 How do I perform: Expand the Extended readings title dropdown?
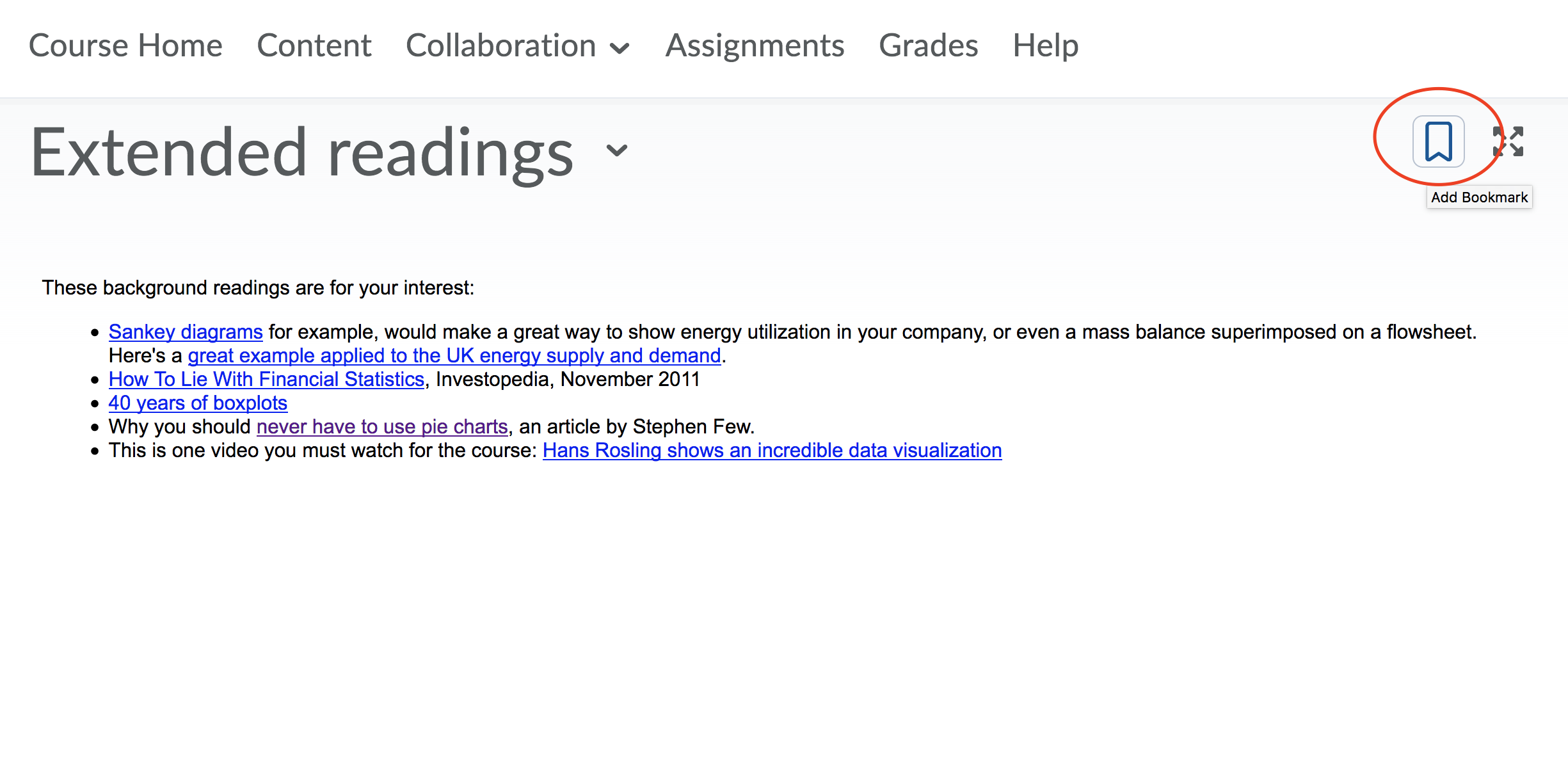[x=617, y=151]
